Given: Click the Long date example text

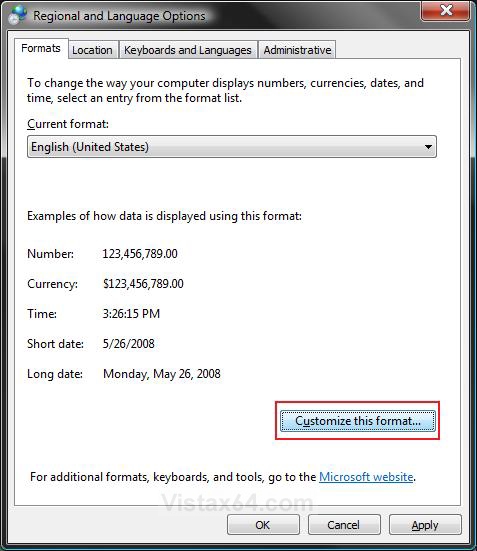Looking at the screenshot, I should 162,374.
